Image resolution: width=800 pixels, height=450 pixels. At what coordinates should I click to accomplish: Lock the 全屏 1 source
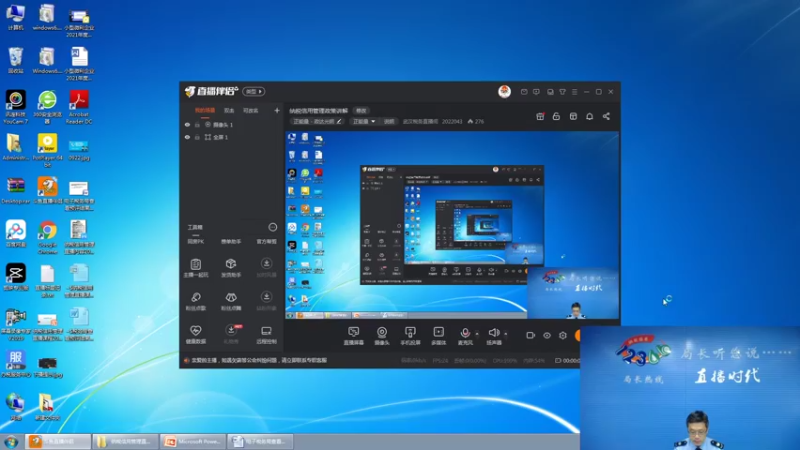tap(197, 137)
